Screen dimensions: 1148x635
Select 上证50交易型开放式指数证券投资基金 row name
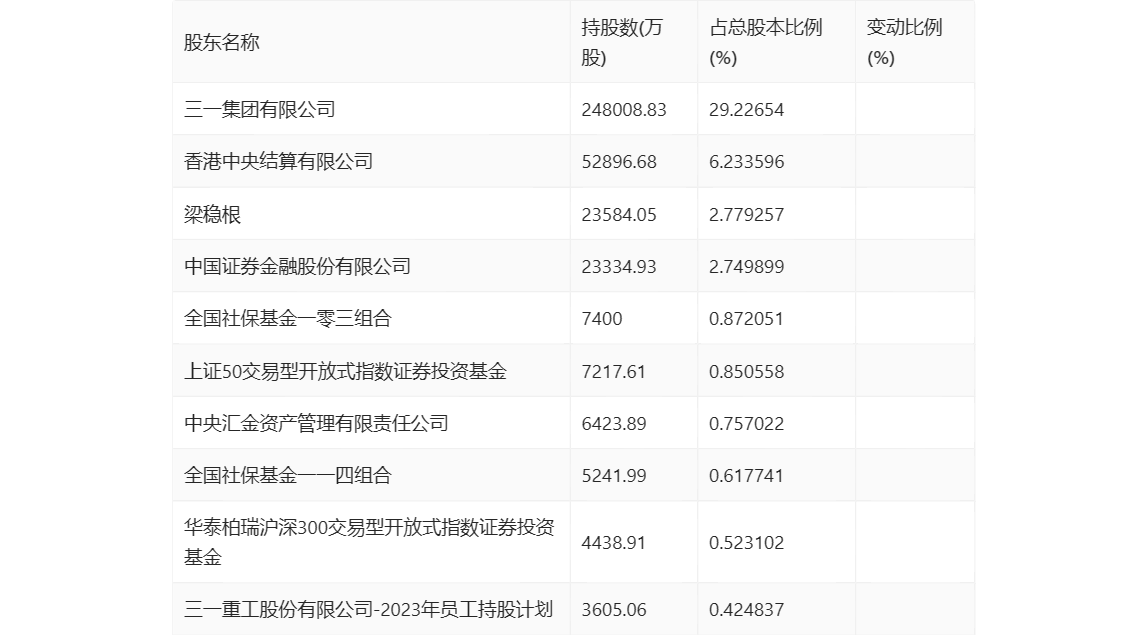point(346,371)
